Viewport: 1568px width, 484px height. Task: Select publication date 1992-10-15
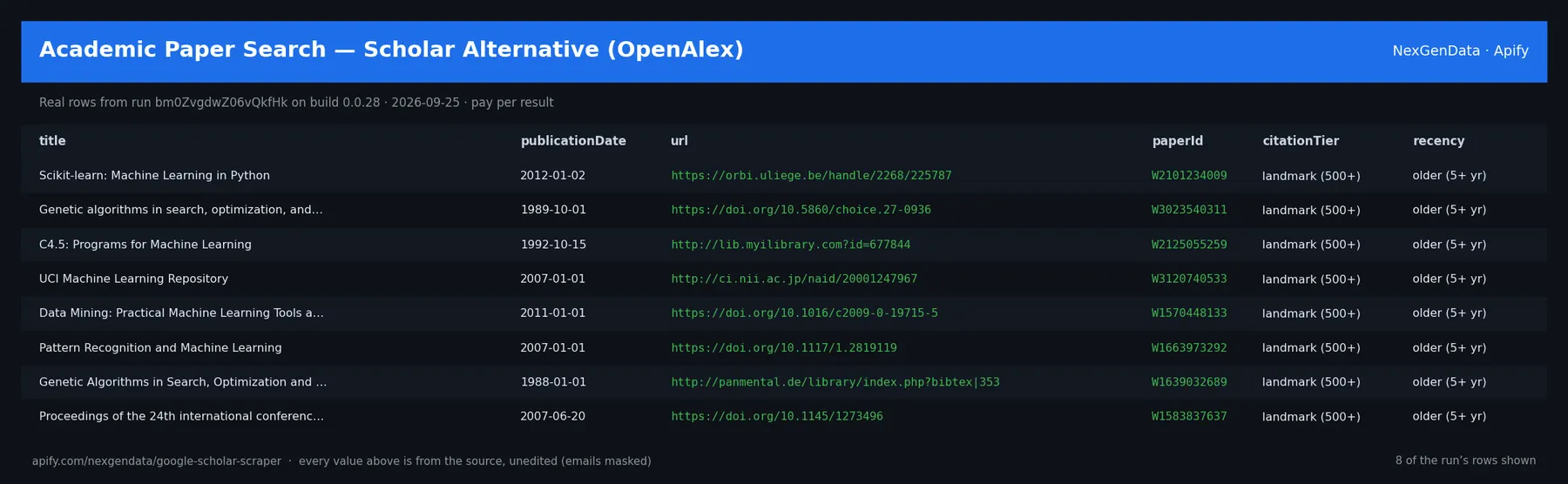553,245
